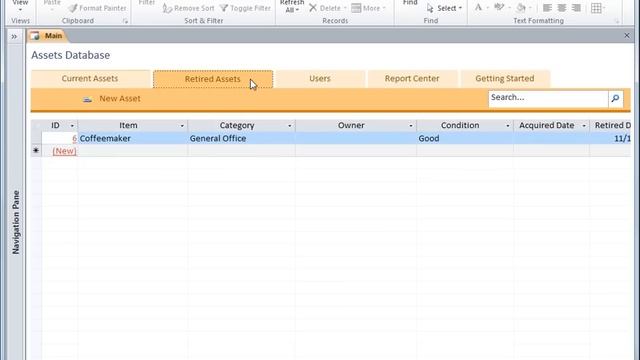
Task: Go to the Report Center tab
Action: pos(412,79)
